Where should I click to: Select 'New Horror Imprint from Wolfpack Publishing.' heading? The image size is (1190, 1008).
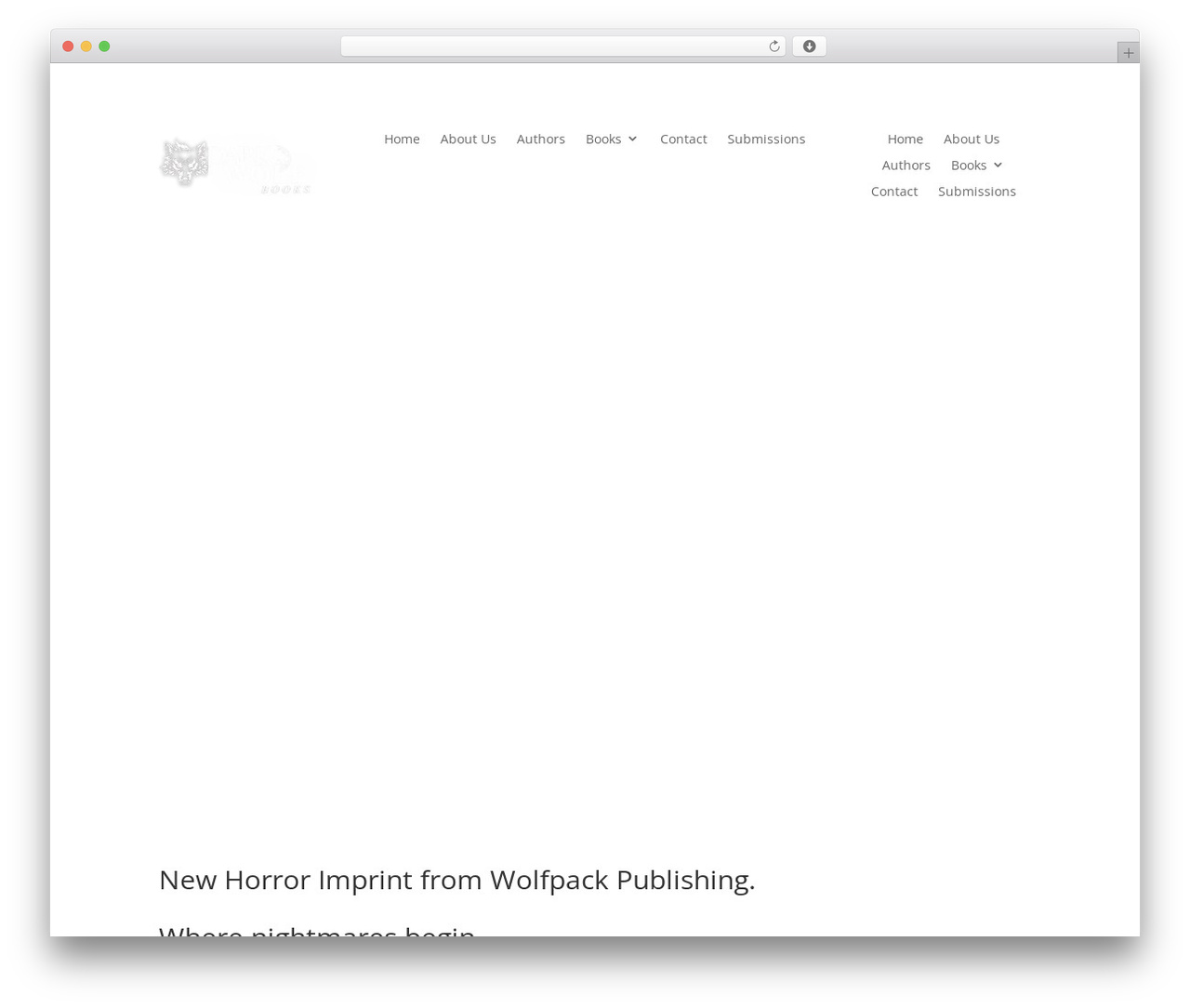[456, 879]
